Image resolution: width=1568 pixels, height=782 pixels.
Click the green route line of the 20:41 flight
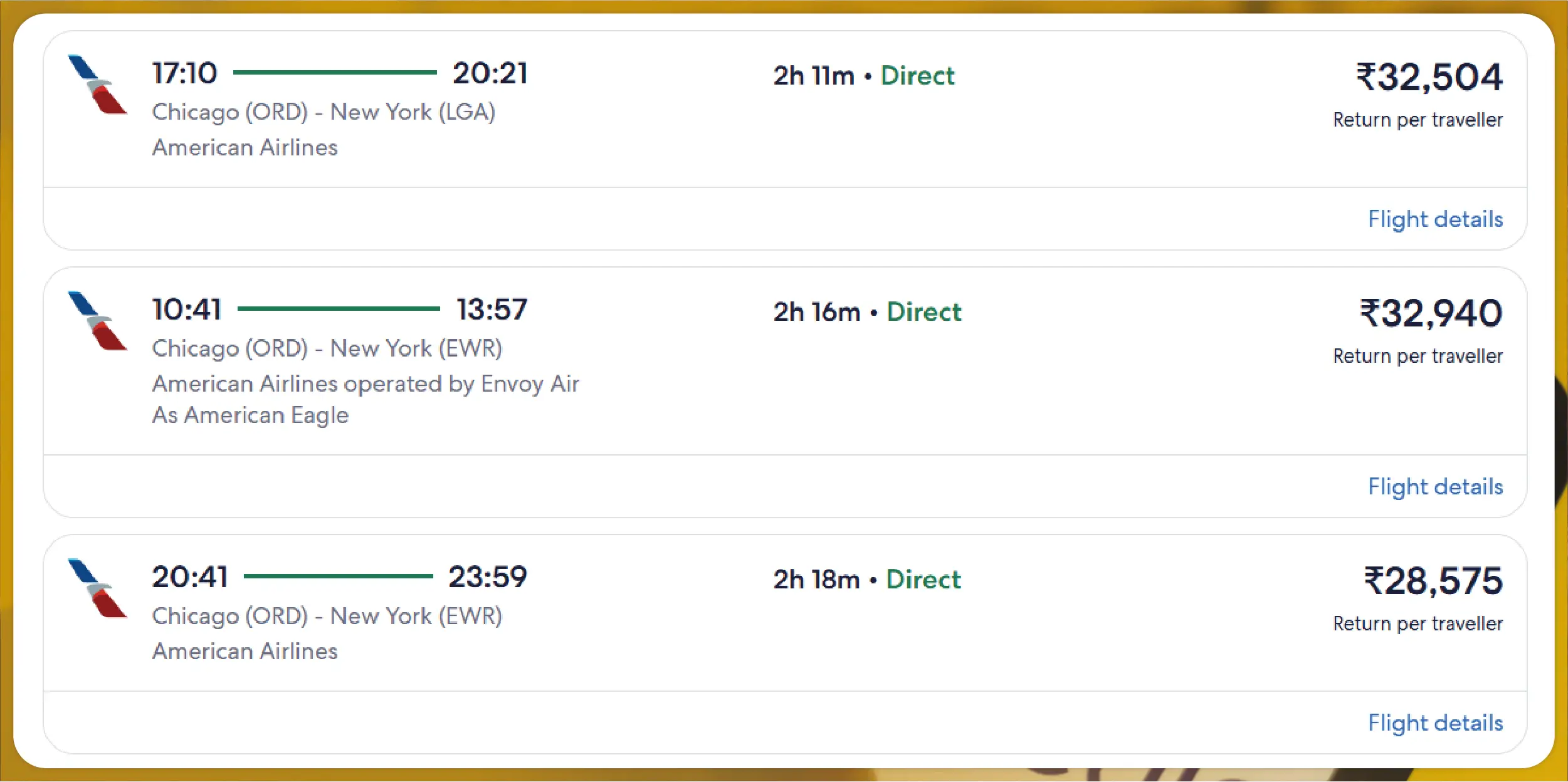coord(338,576)
